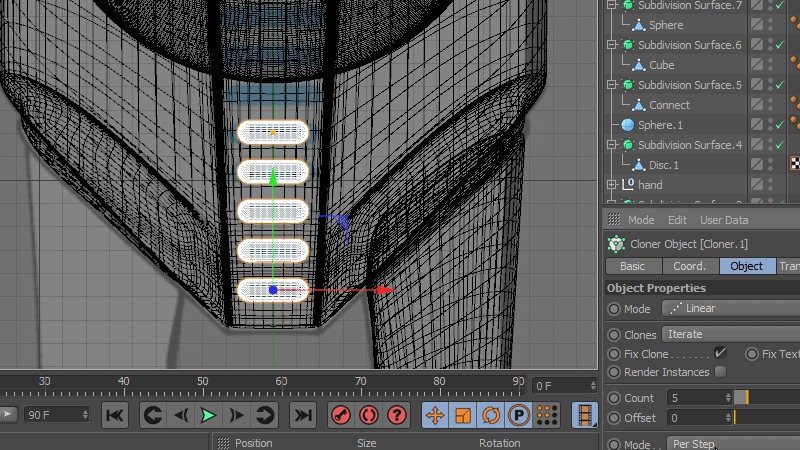The image size is (800, 450).
Task: Click the green Play Forwards button
Action: (209, 415)
